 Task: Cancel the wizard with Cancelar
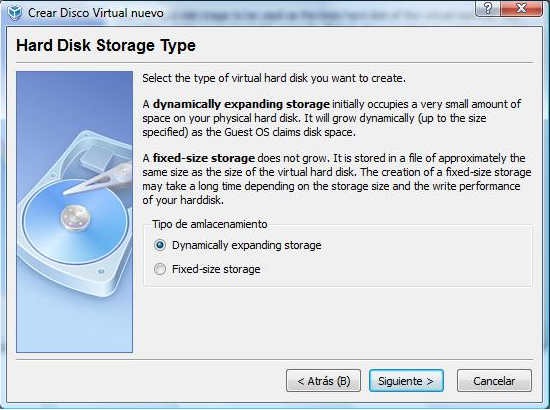tap(494, 381)
